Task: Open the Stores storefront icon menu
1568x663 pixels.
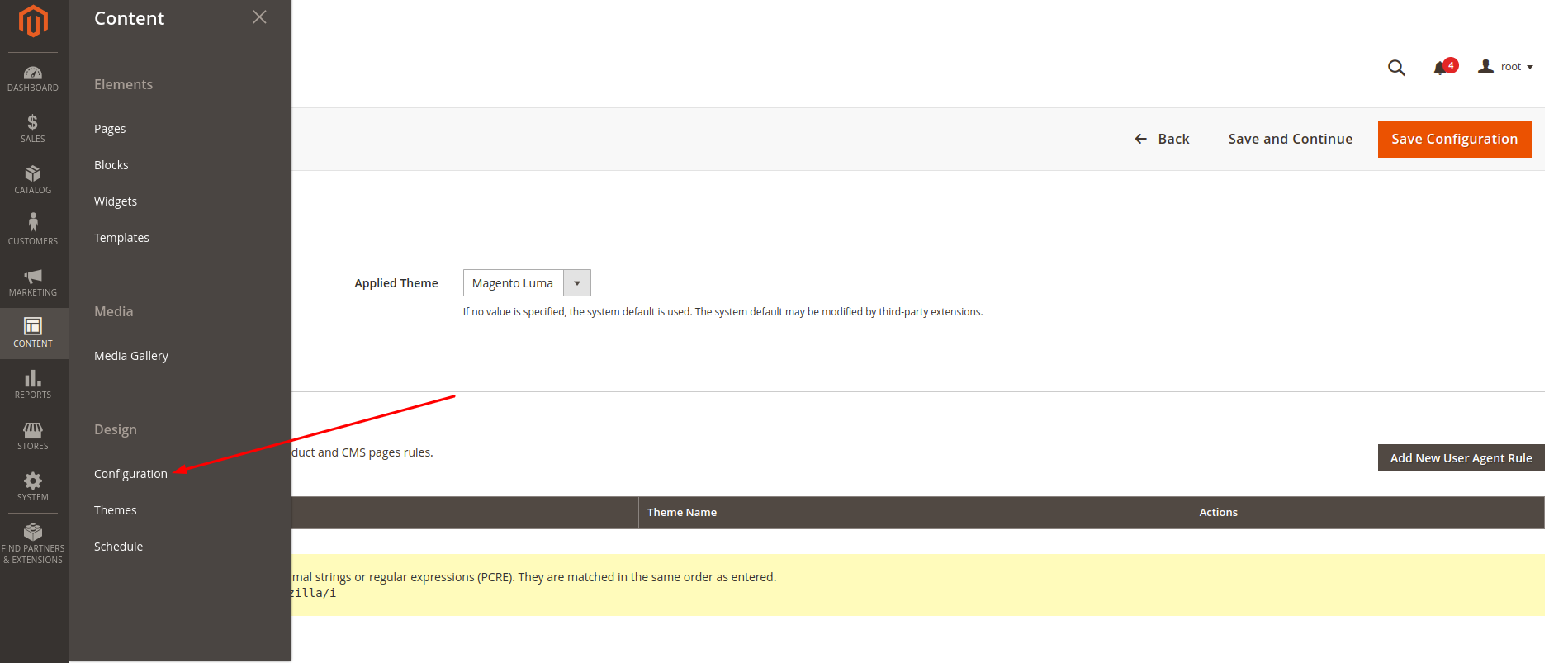Action: 33,435
